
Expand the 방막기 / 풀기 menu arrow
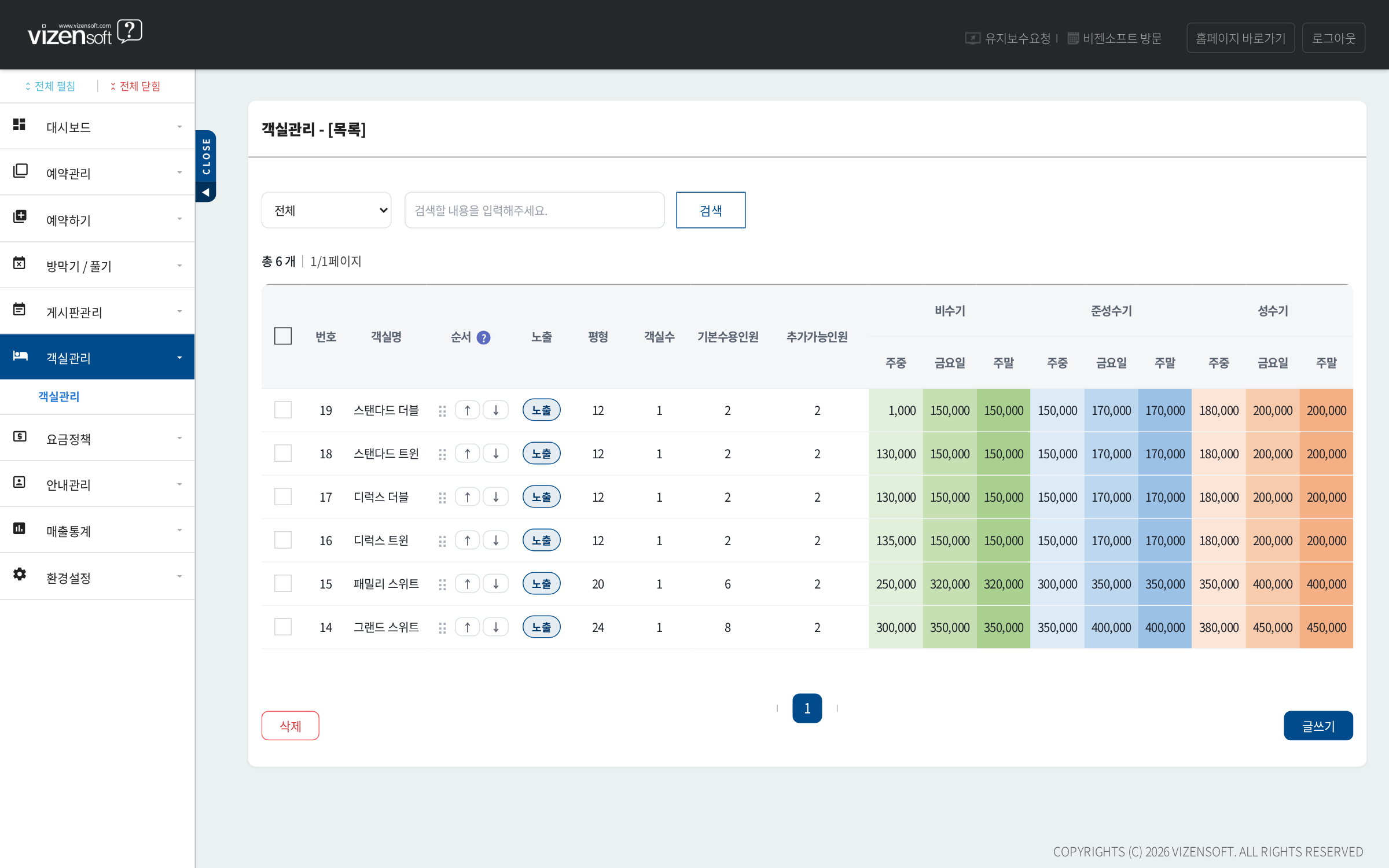tap(179, 266)
